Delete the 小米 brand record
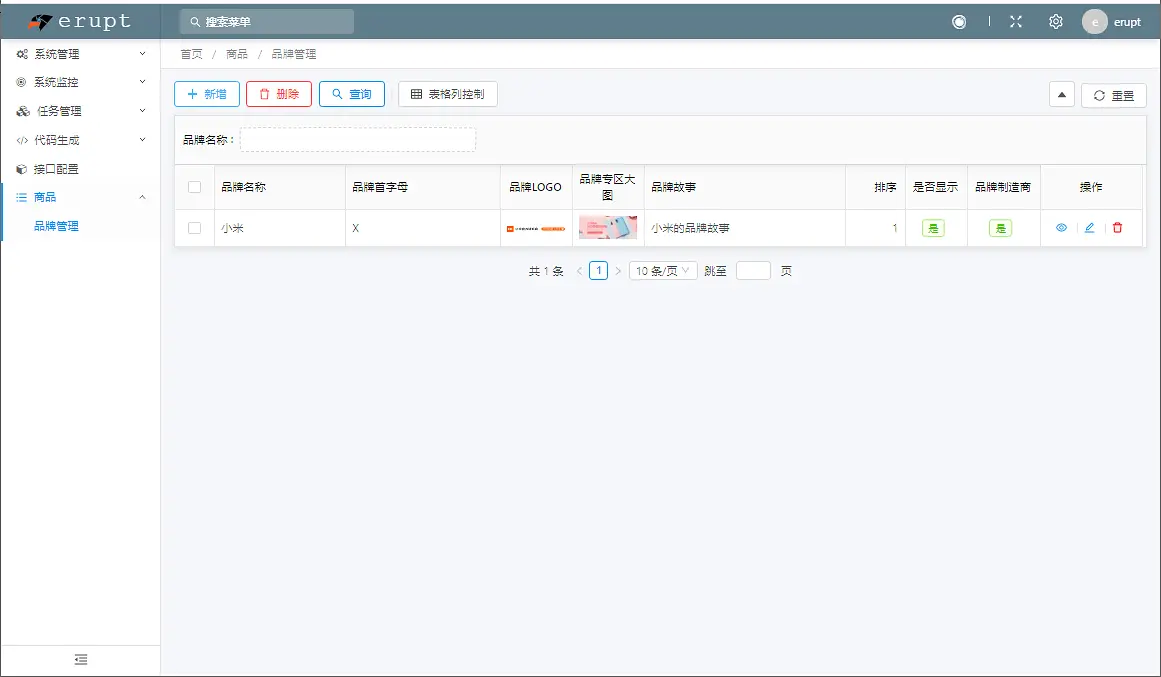Image resolution: width=1161 pixels, height=677 pixels. [1117, 228]
